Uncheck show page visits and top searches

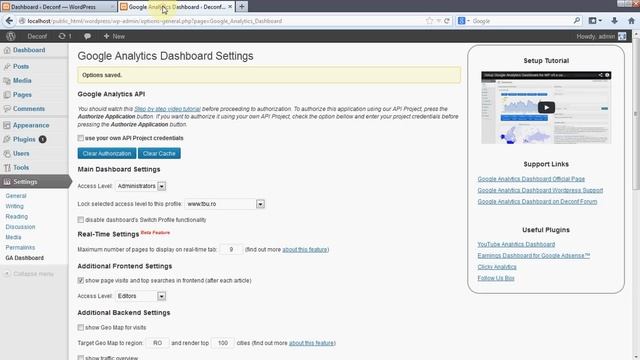pos(80,280)
